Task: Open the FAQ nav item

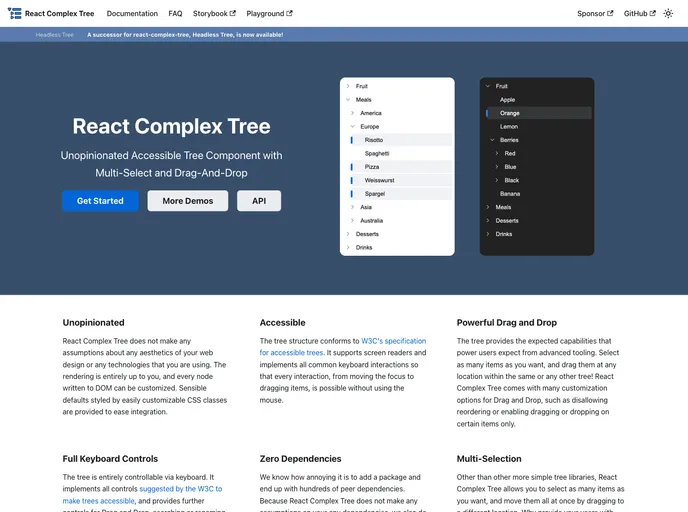Action: (175, 14)
